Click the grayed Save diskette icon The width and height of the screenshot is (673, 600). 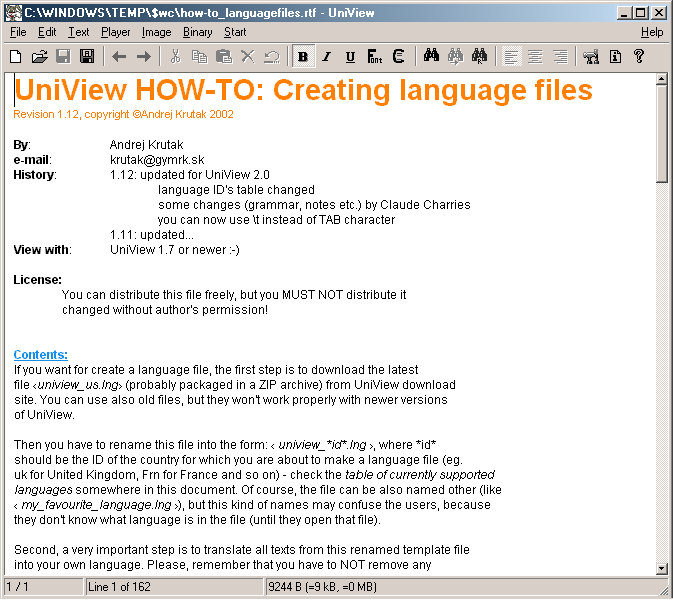(63, 56)
